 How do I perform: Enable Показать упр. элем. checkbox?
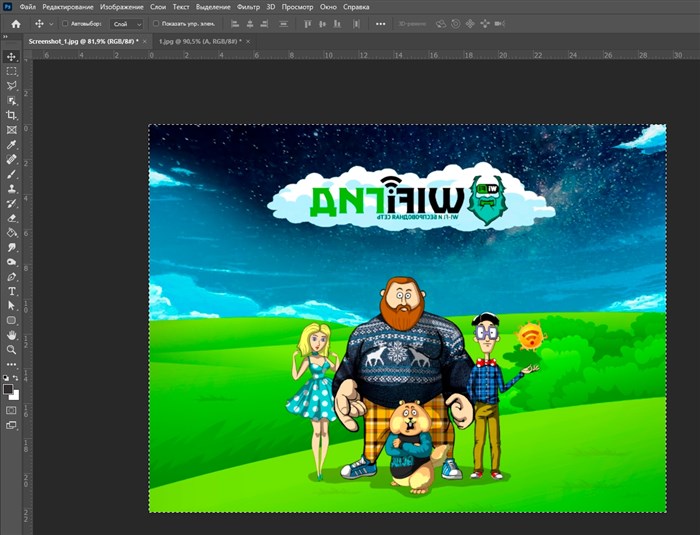click(x=156, y=24)
